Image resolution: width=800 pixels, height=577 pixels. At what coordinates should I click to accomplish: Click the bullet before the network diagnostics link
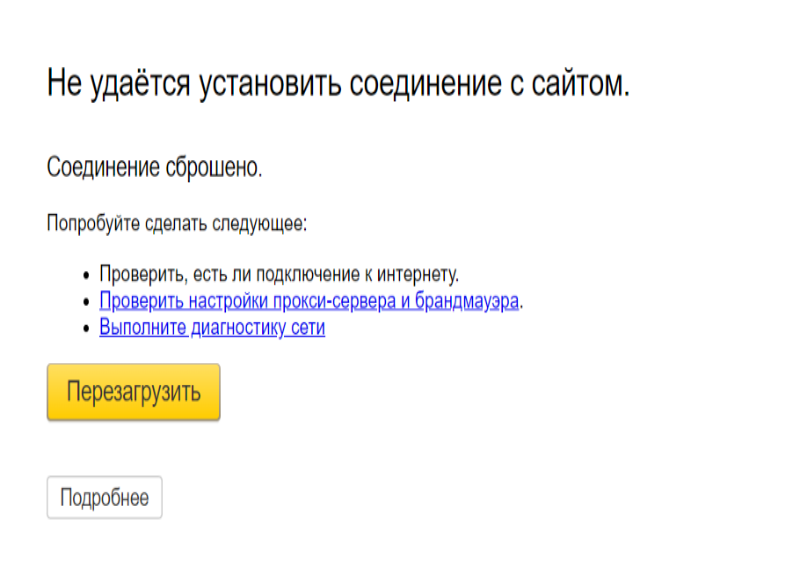[85, 328]
